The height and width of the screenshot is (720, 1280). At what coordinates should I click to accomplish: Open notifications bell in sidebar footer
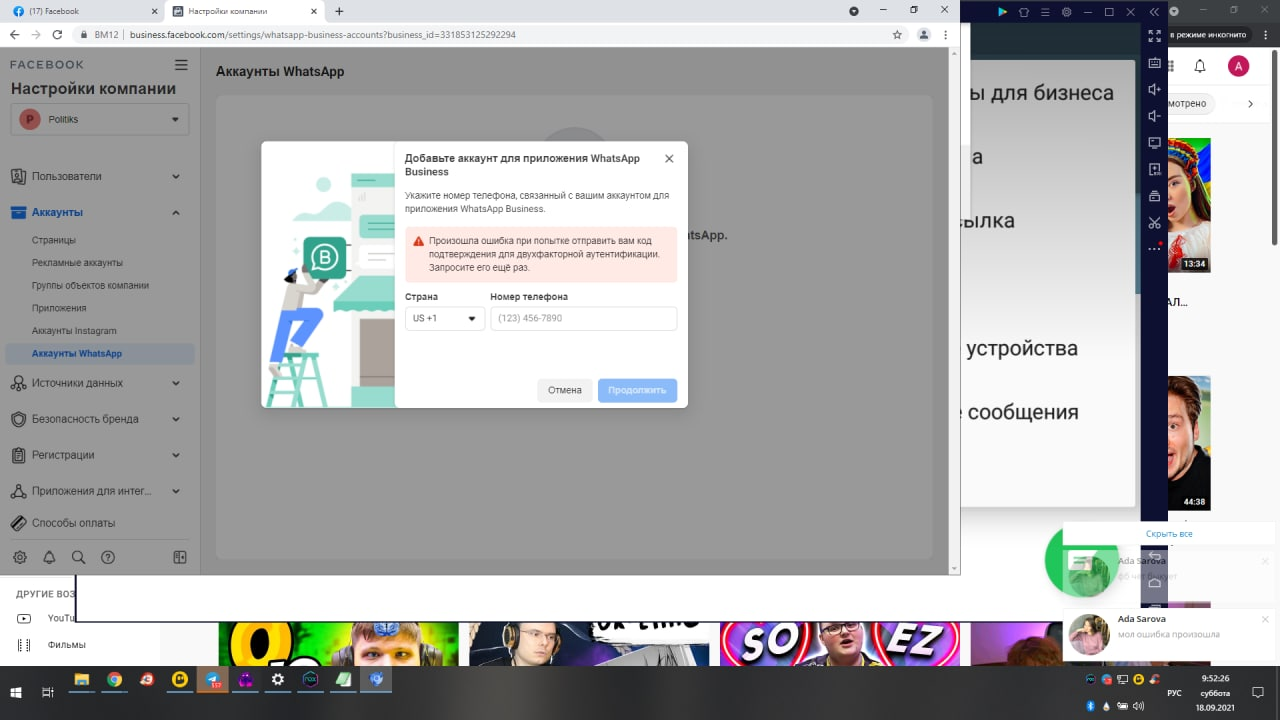49,557
